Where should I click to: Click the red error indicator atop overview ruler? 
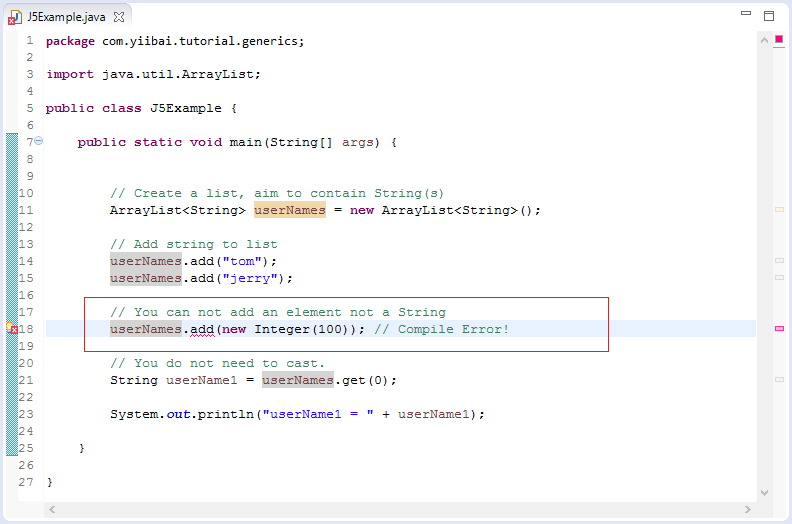pyautogui.click(x=779, y=39)
